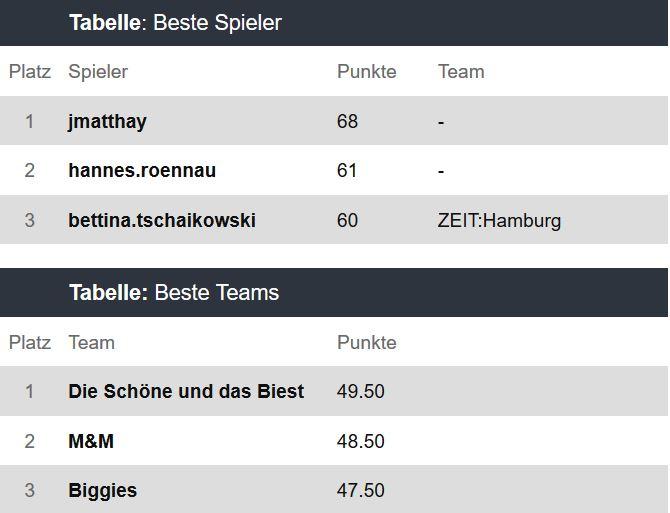This screenshot has height=513, width=670.
Task: Click the 49.50 points value
Action: coord(361,391)
